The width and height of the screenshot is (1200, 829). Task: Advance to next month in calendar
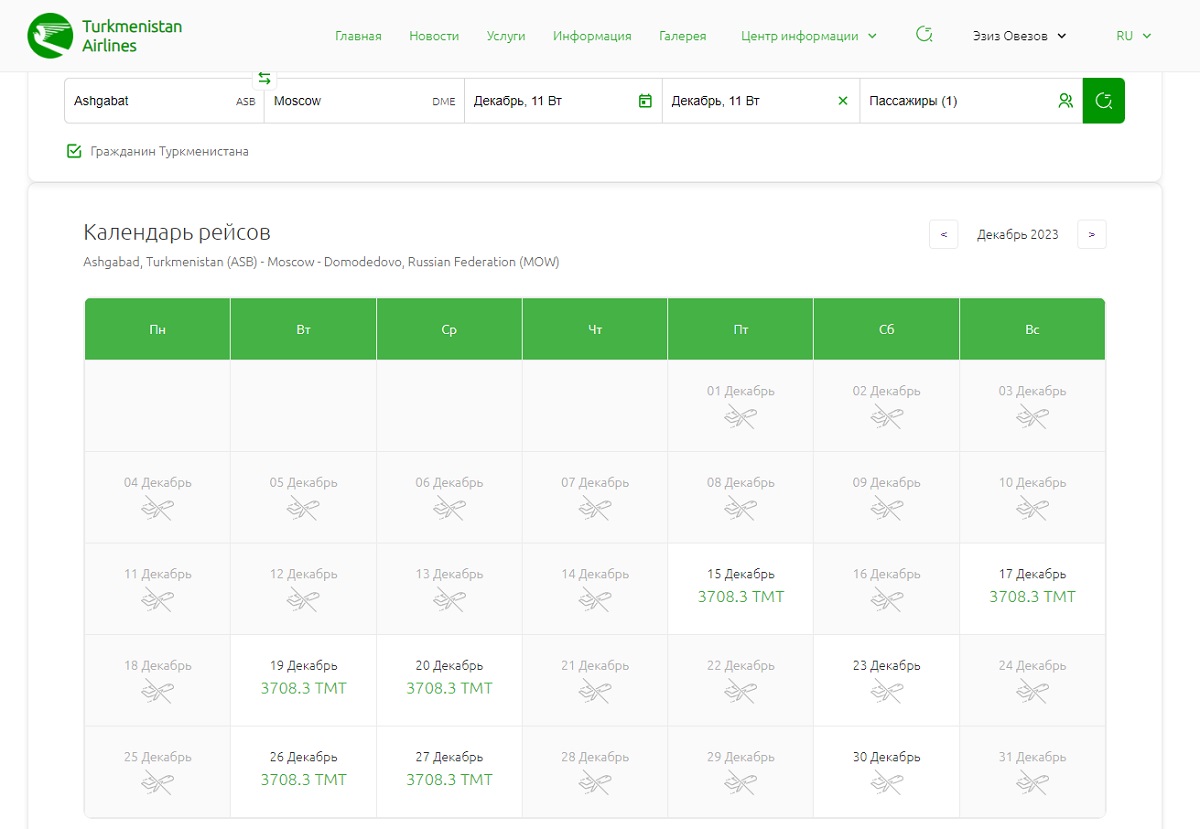(1091, 235)
